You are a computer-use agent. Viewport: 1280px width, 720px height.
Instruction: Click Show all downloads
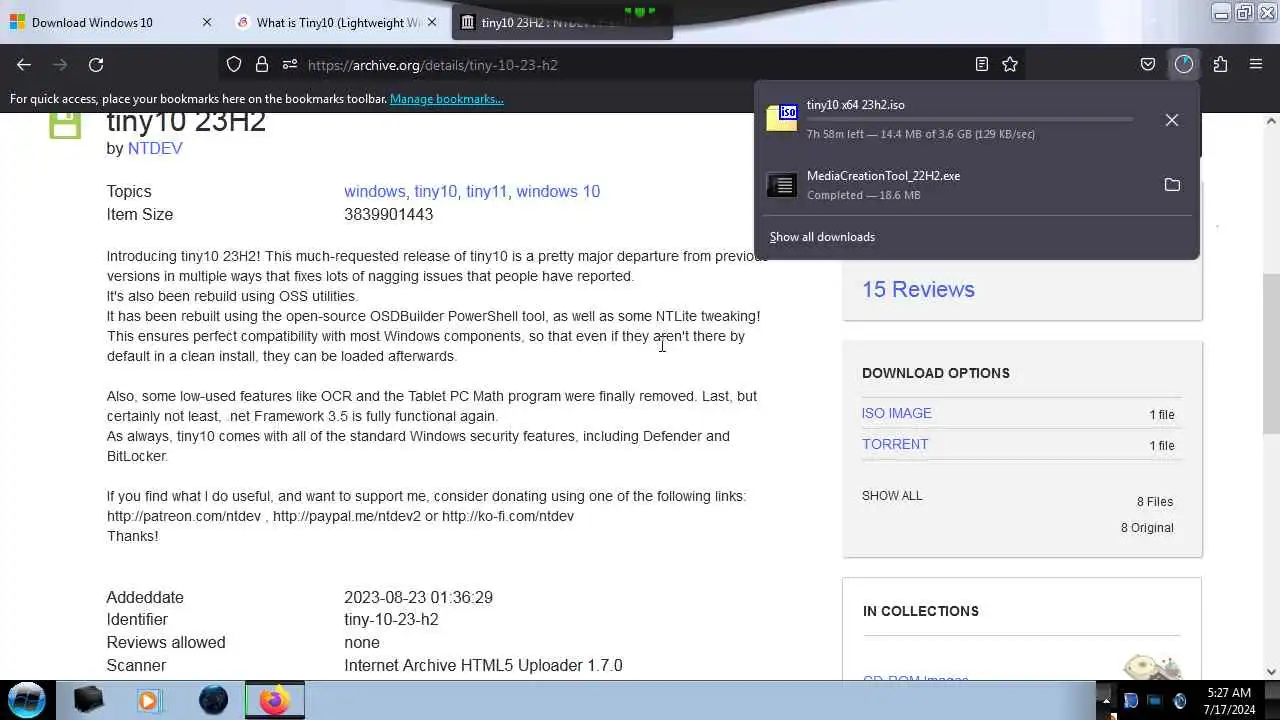822,237
